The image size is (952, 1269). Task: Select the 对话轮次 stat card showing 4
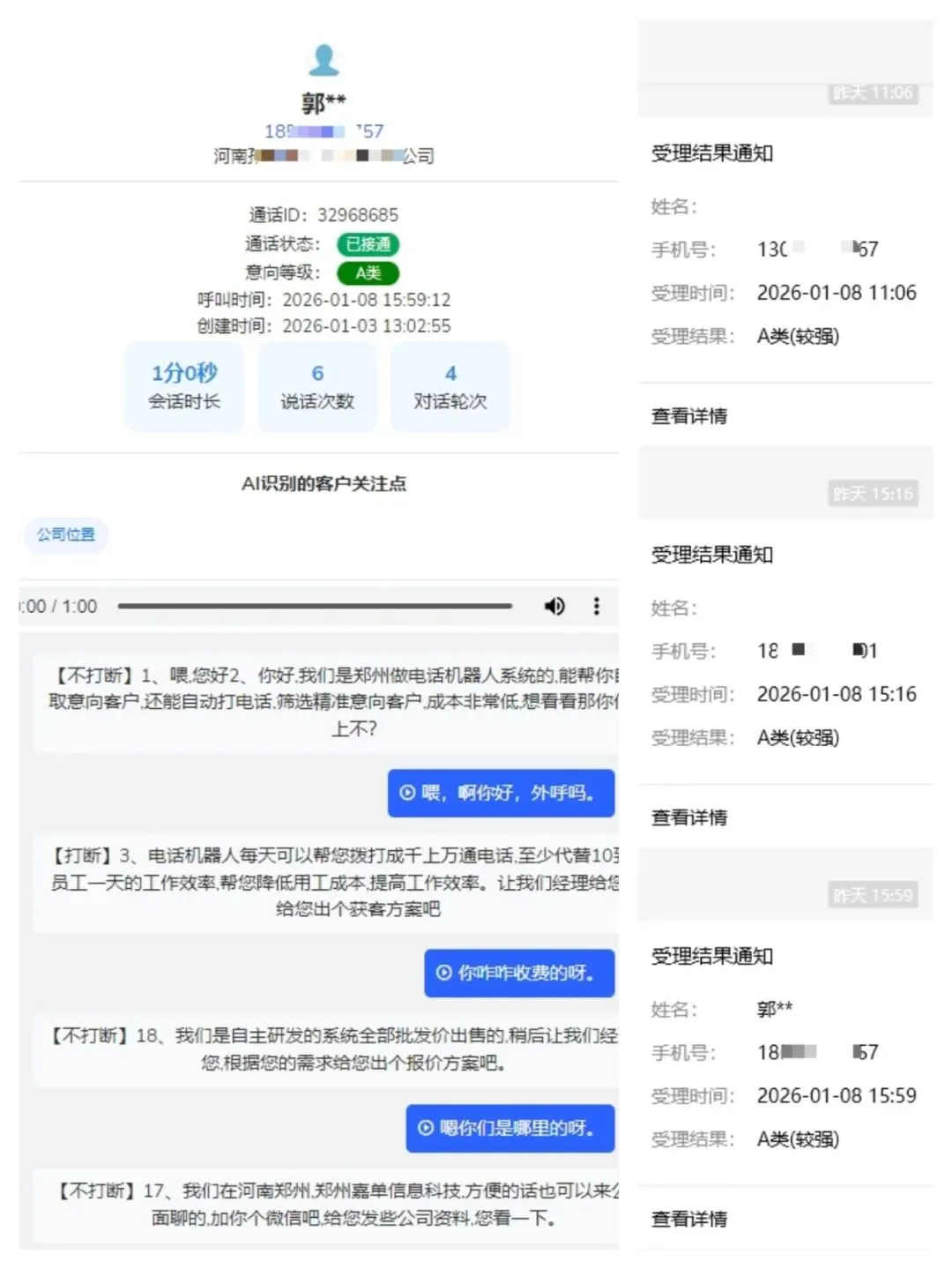coord(450,386)
